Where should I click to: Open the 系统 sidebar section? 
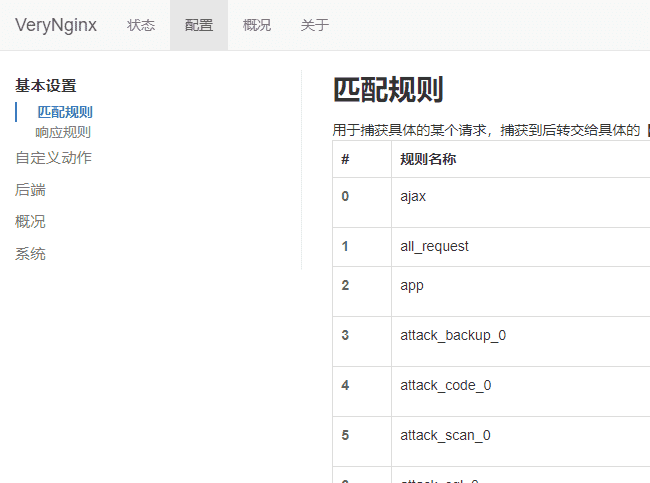(x=30, y=253)
